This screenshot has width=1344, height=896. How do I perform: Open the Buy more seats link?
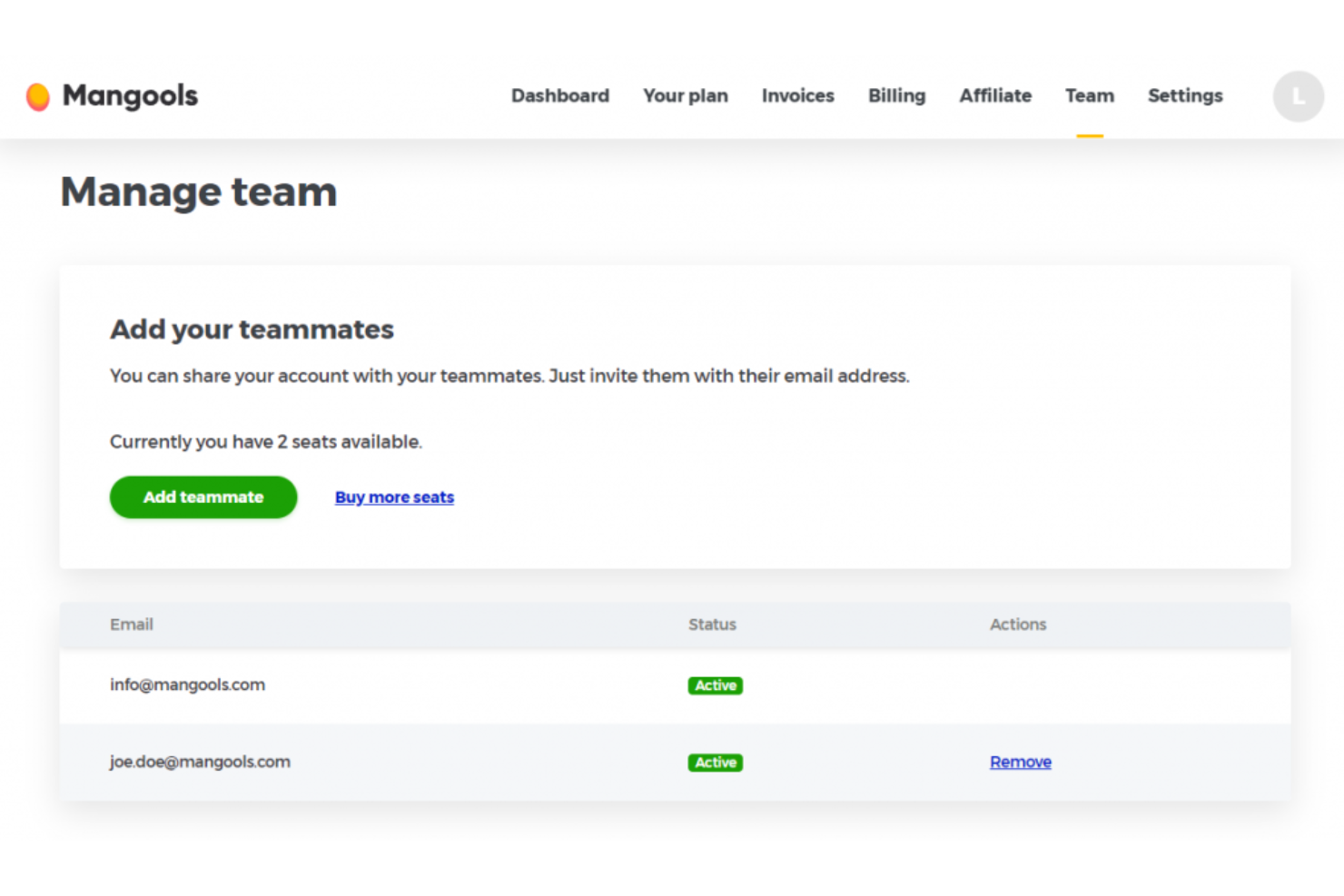(394, 497)
